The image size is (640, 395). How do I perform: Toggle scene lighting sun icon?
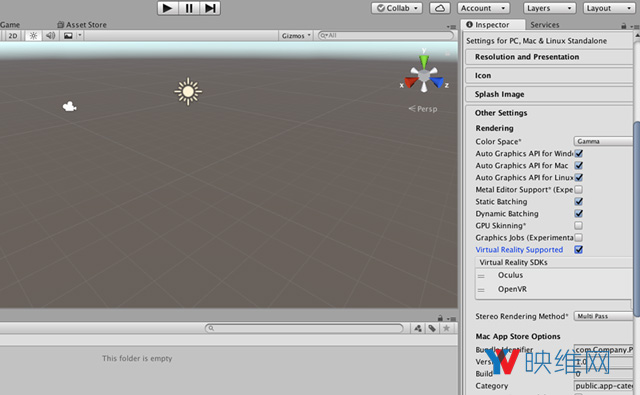pyautogui.click(x=33, y=36)
